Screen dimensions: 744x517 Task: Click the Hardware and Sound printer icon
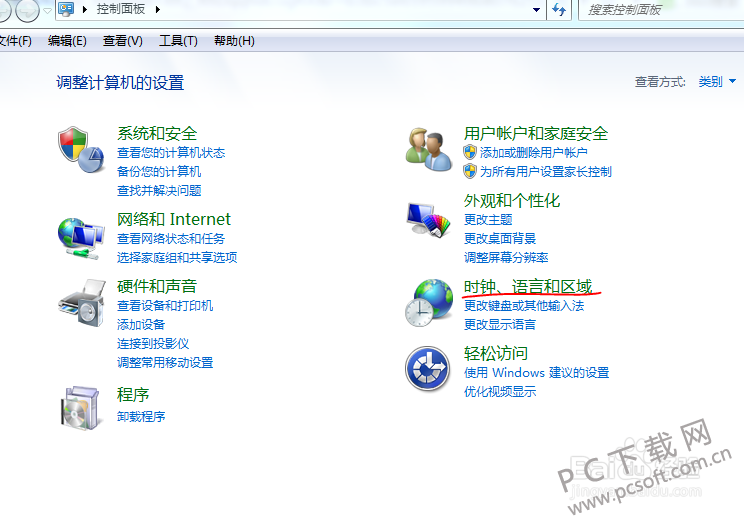coord(81,302)
